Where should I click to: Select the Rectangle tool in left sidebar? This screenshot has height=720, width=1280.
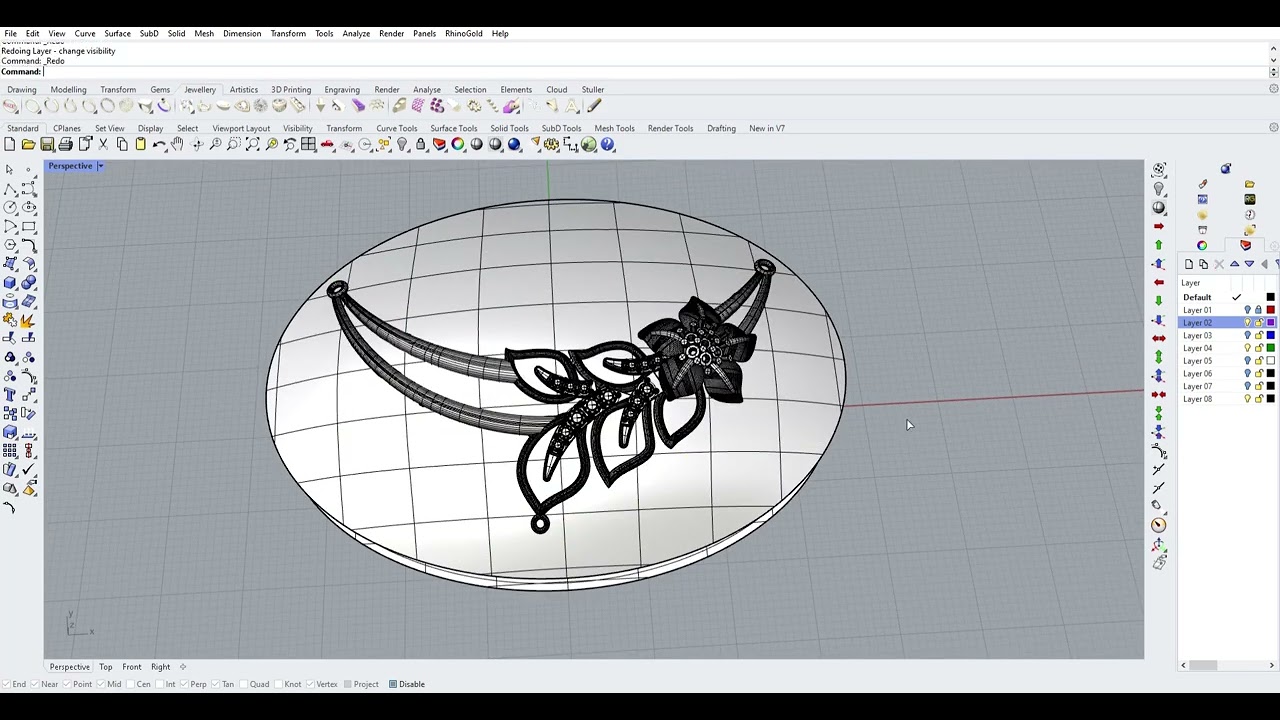[x=29, y=226]
